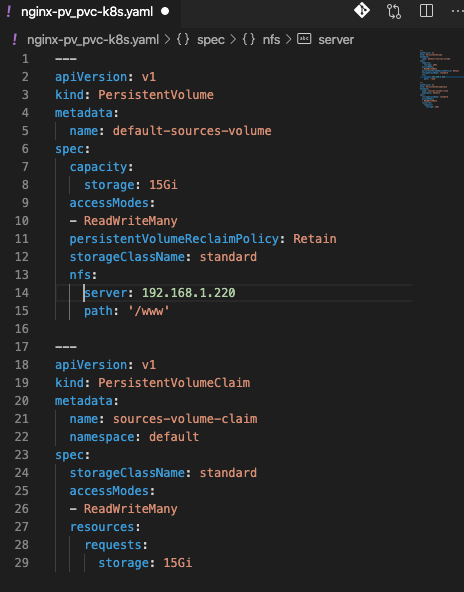Open the Git source control diamond icon
Screen dimensions: 464x592
point(362,11)
